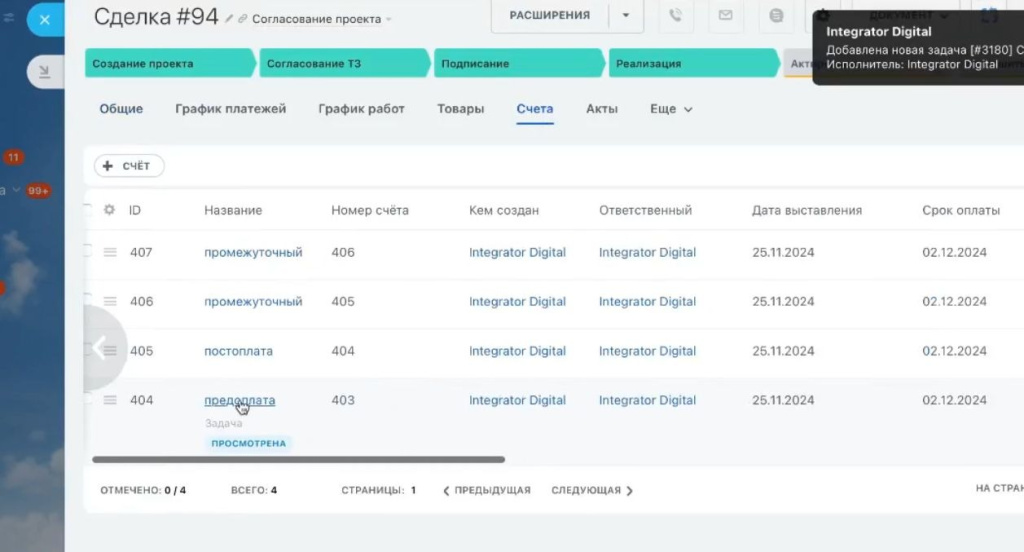Open row menu for invoice ID 406
The image size is (1024, 552).
110,301
